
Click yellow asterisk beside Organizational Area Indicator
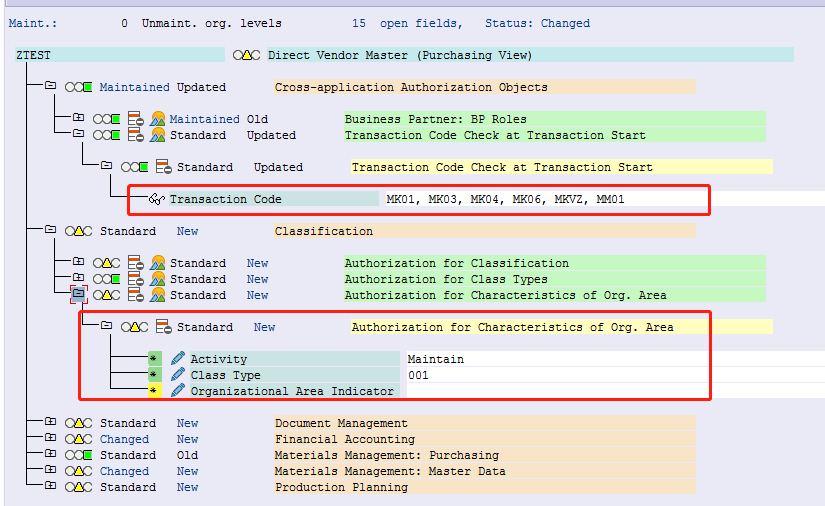pyautogui.click(x=154, y=390)
